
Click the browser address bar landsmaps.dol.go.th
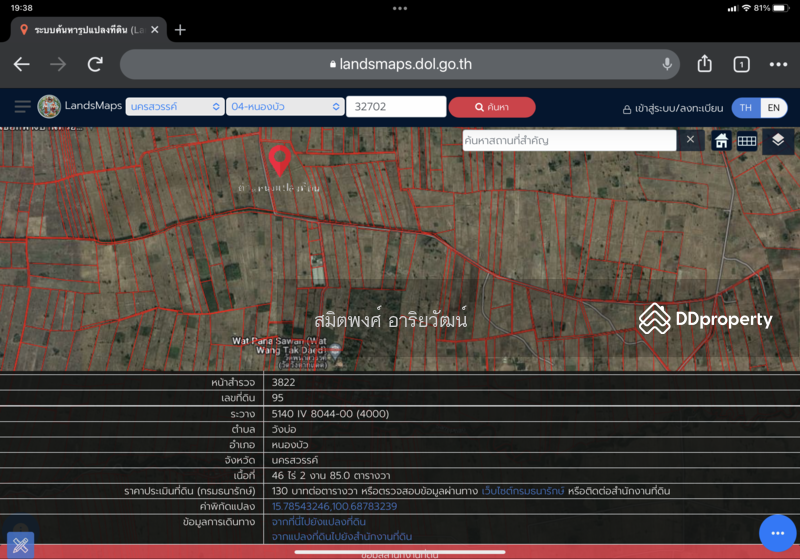pyautogui.click(x=400, y=64)
